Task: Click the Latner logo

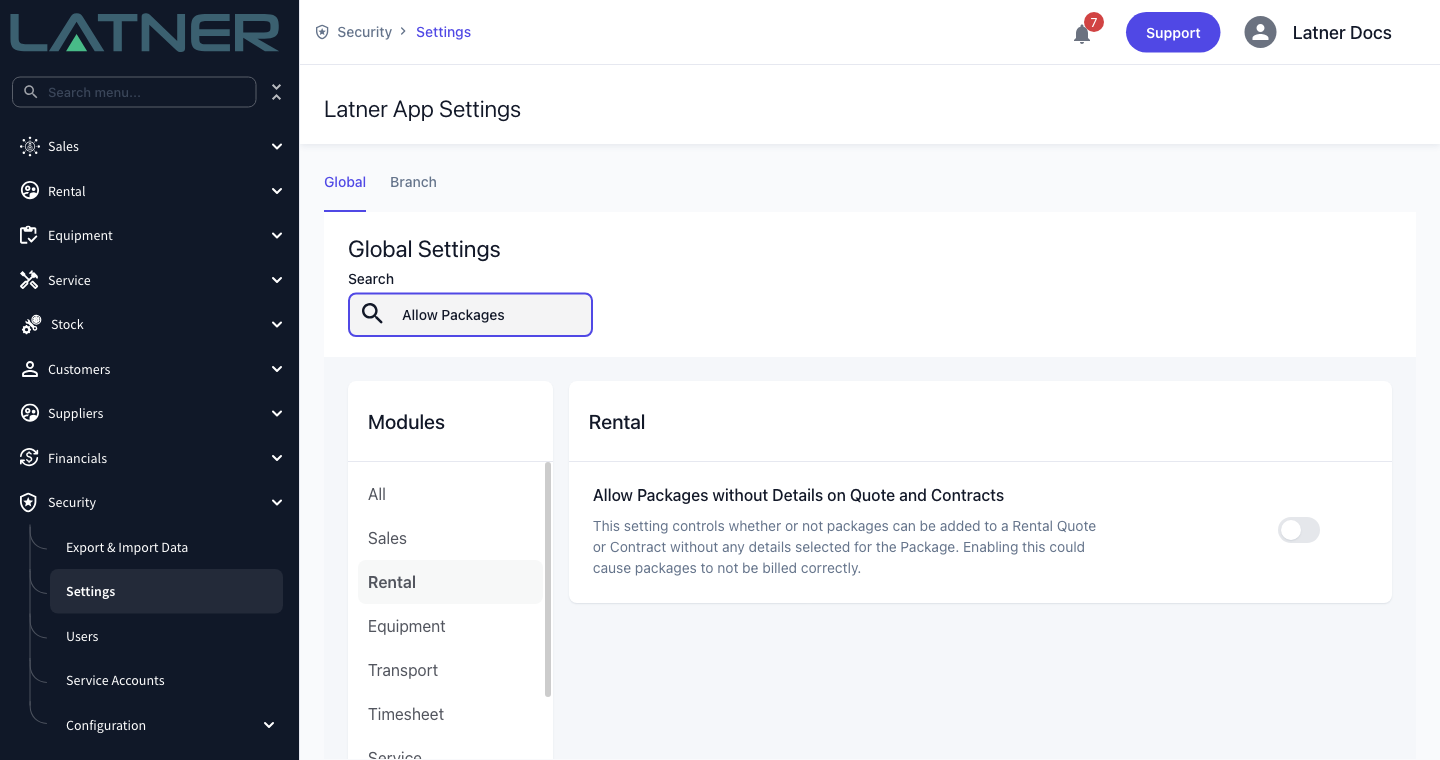Action: (145, 32)
